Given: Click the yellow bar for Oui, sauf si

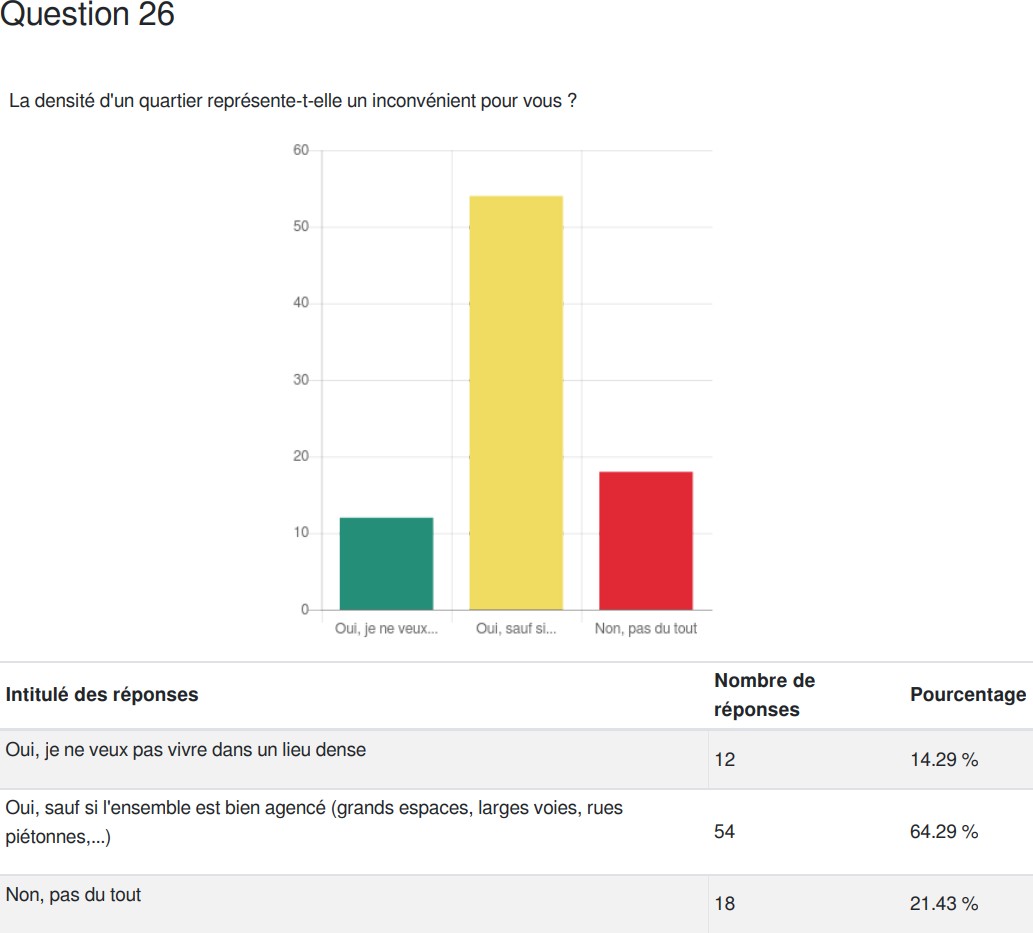Looking at the screenshot, I should 516,403.
